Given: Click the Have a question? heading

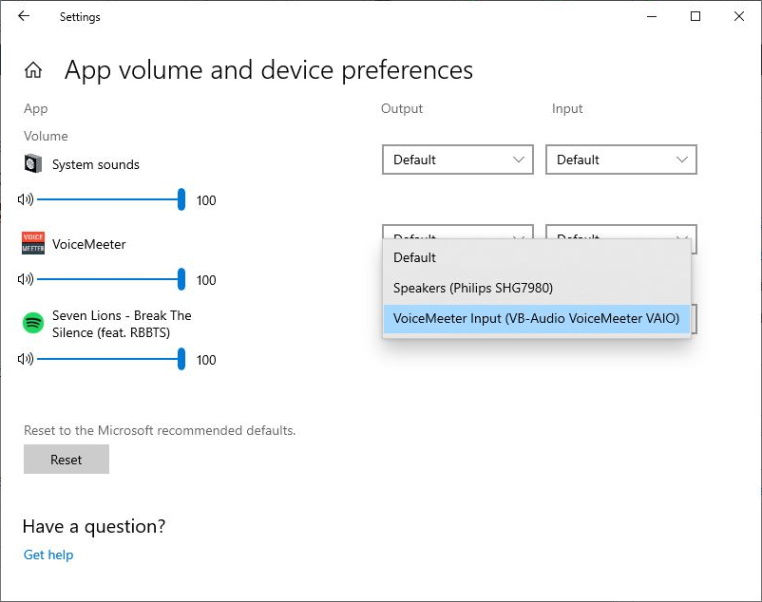Looking at the screenshot, I should tap(94, 526).
